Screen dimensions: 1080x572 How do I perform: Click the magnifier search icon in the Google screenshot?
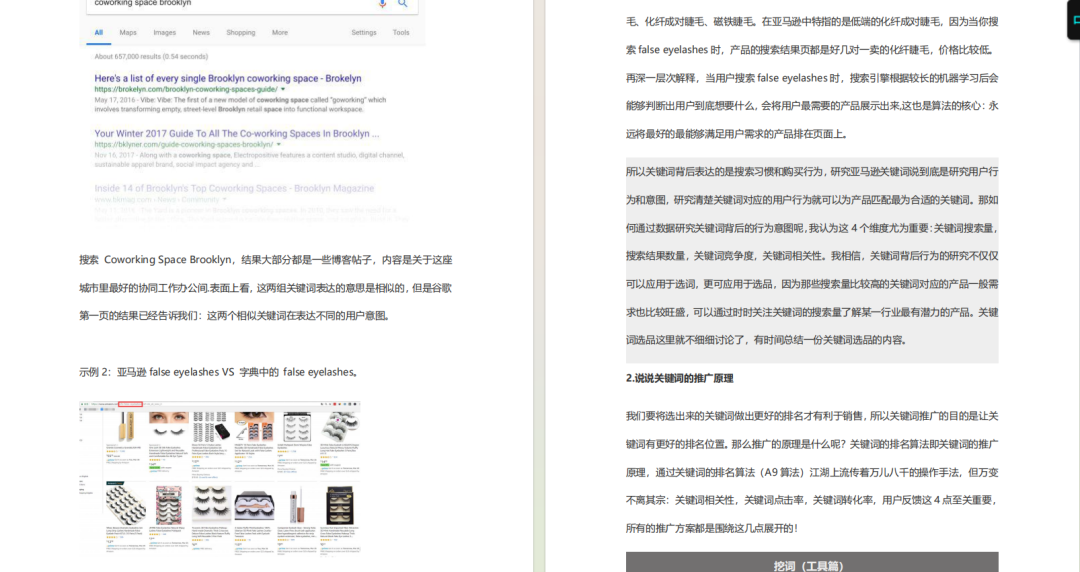(x=403, y=3)
